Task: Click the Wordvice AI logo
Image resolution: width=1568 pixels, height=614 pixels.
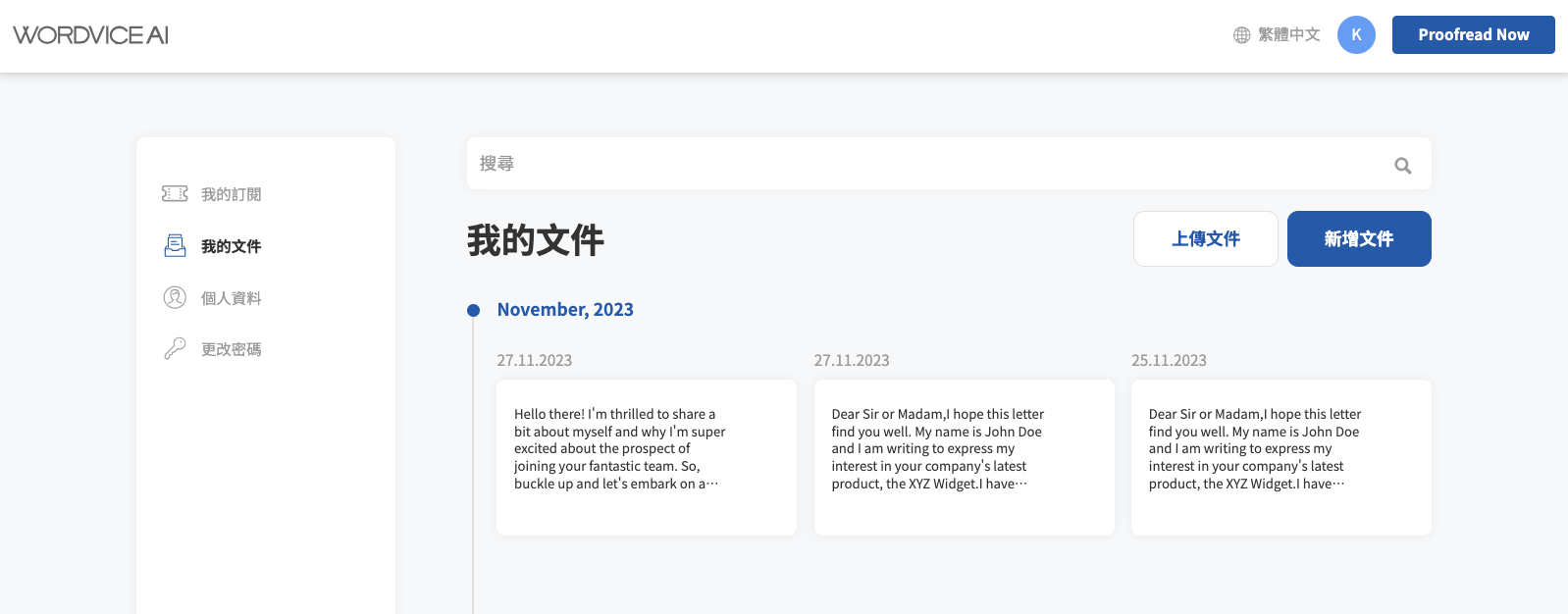Action: [x=90, y=35]
